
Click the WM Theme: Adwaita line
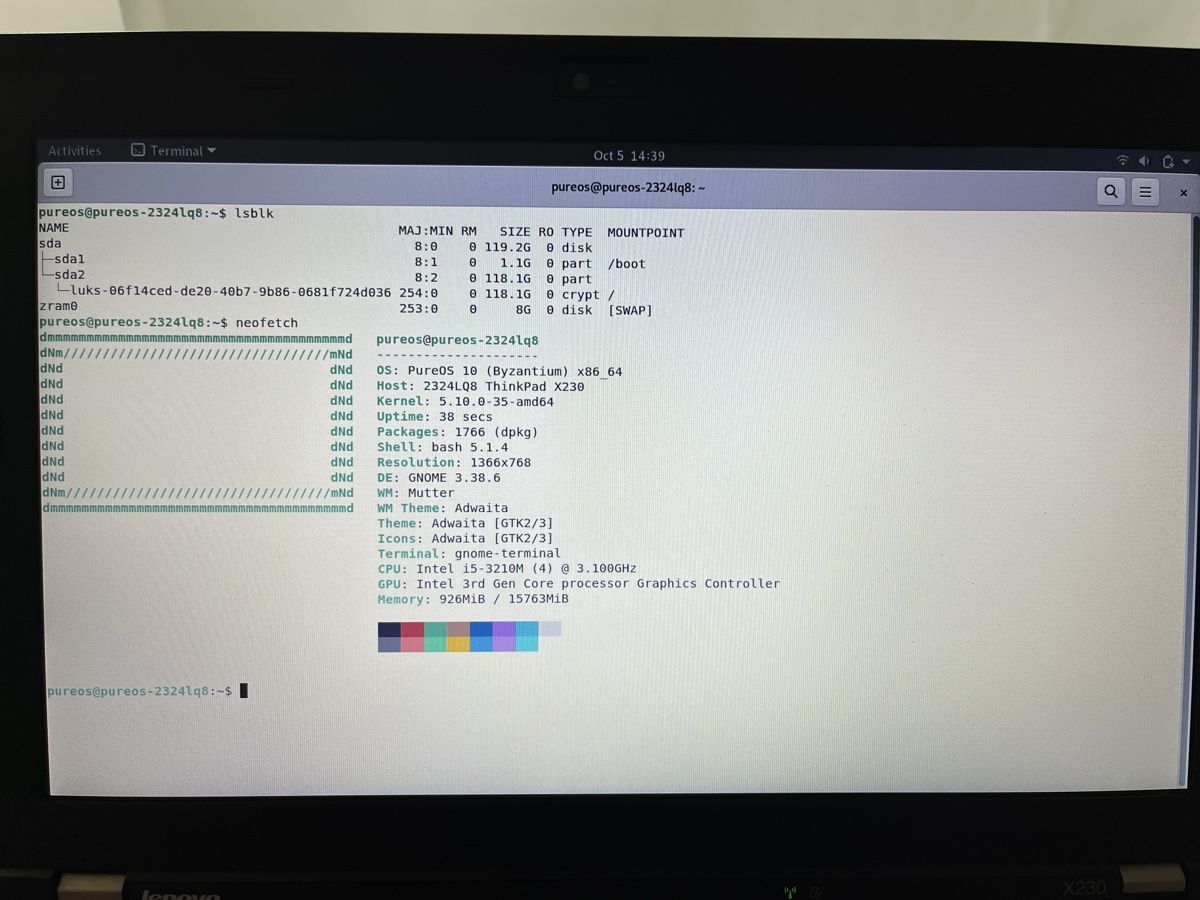442,508
